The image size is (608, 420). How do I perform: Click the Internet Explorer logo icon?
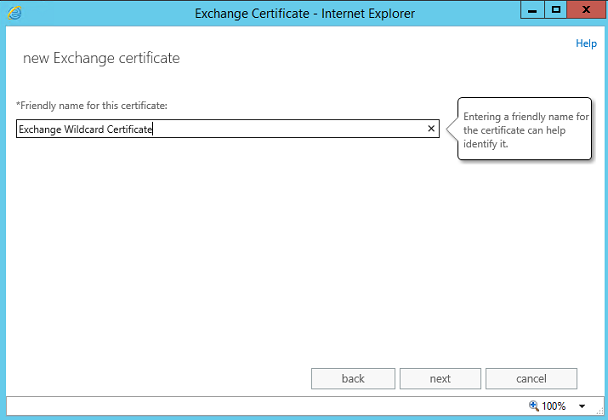pos(14,13)
